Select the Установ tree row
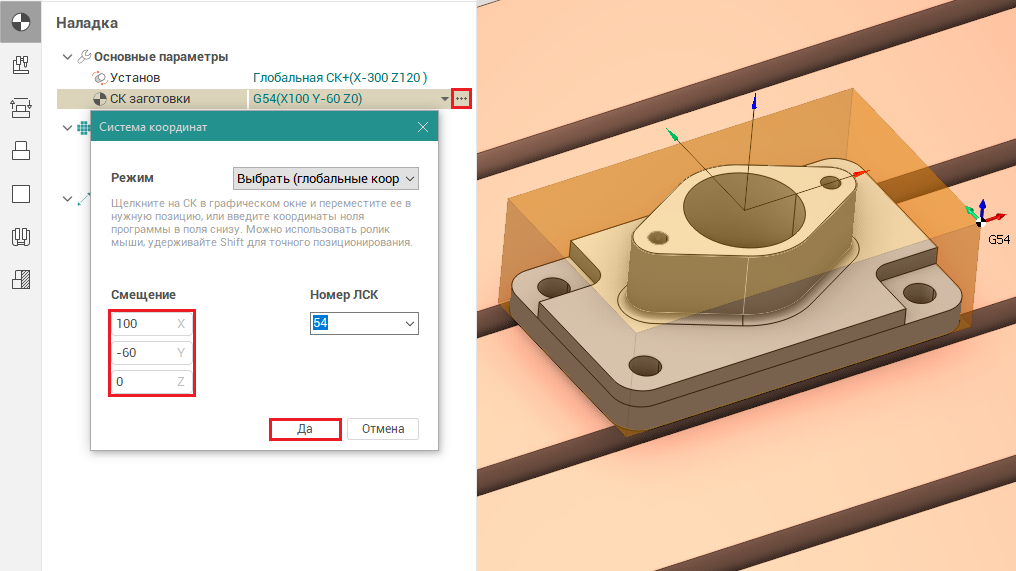Image resolution: width=1016 pixels, height=571 pixels. click(x=134, y=77)
